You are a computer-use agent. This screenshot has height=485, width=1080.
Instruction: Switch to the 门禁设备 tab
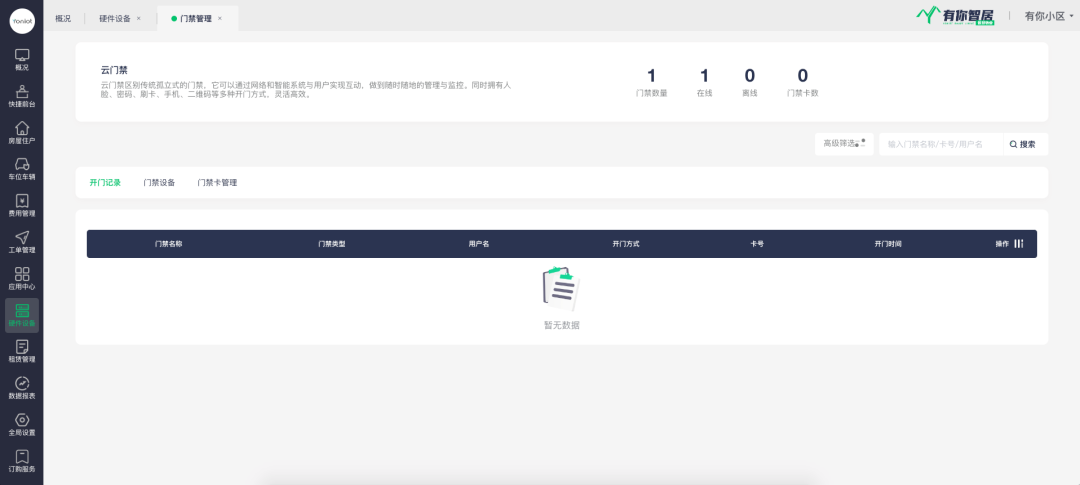point(159,183)
